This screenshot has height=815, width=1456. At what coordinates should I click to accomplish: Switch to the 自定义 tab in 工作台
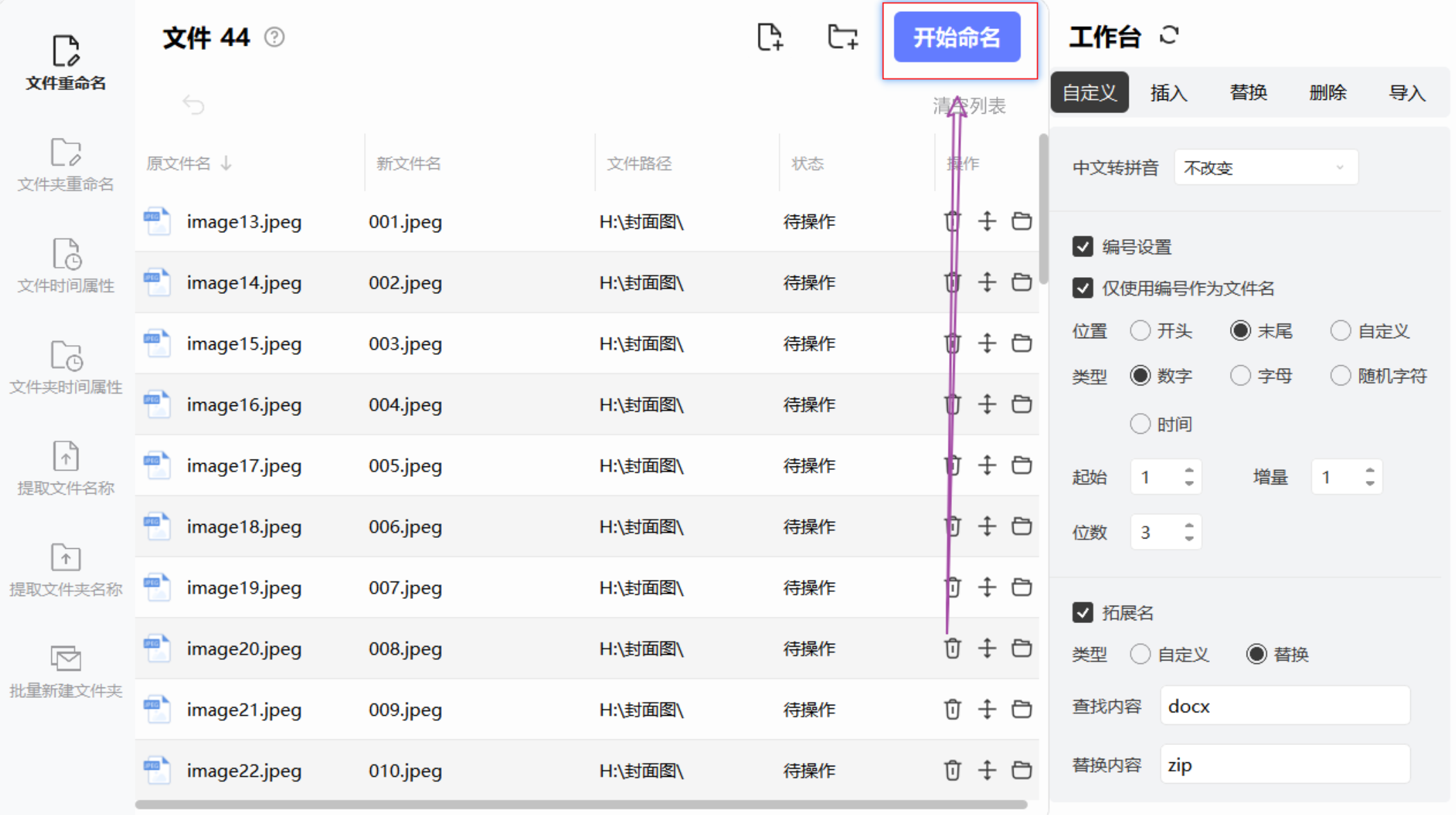click(1090, 92)
